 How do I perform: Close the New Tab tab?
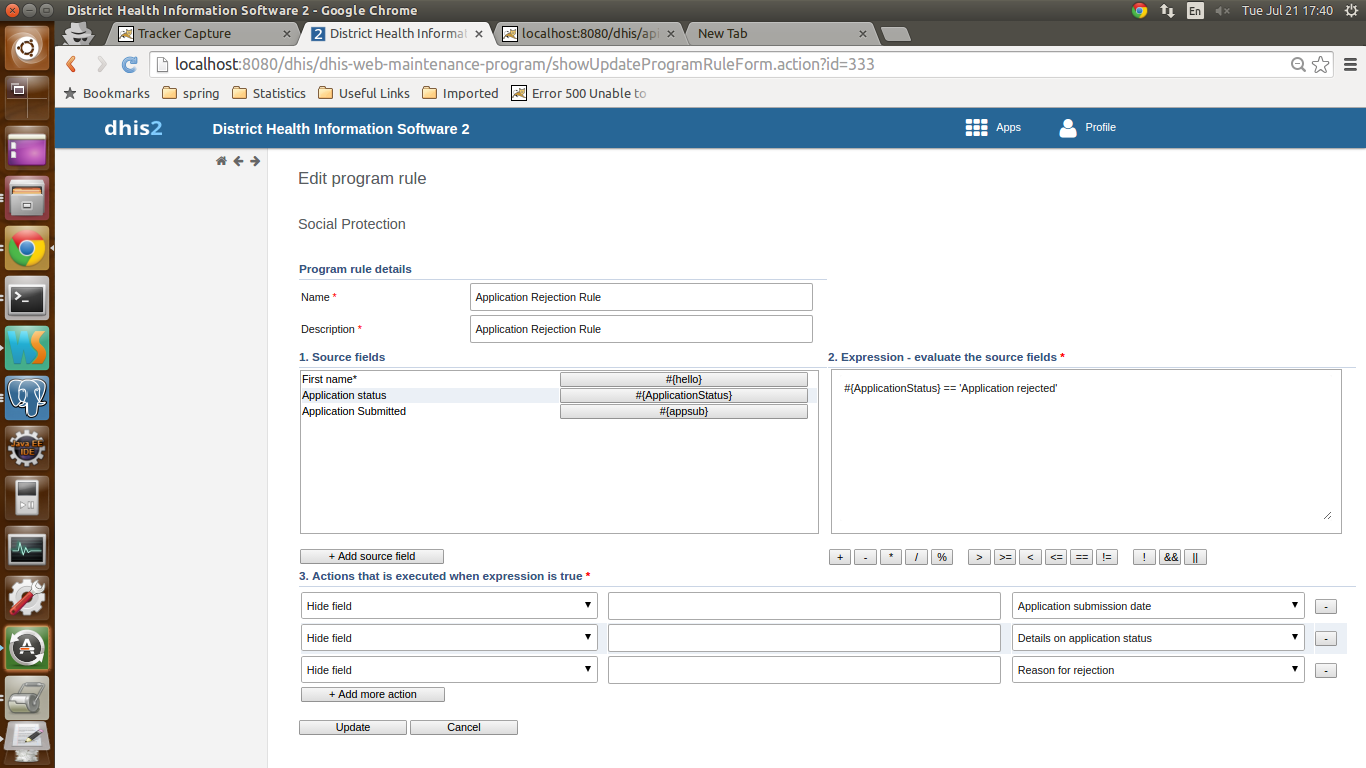pyautogui.click(x=863, y=33)
